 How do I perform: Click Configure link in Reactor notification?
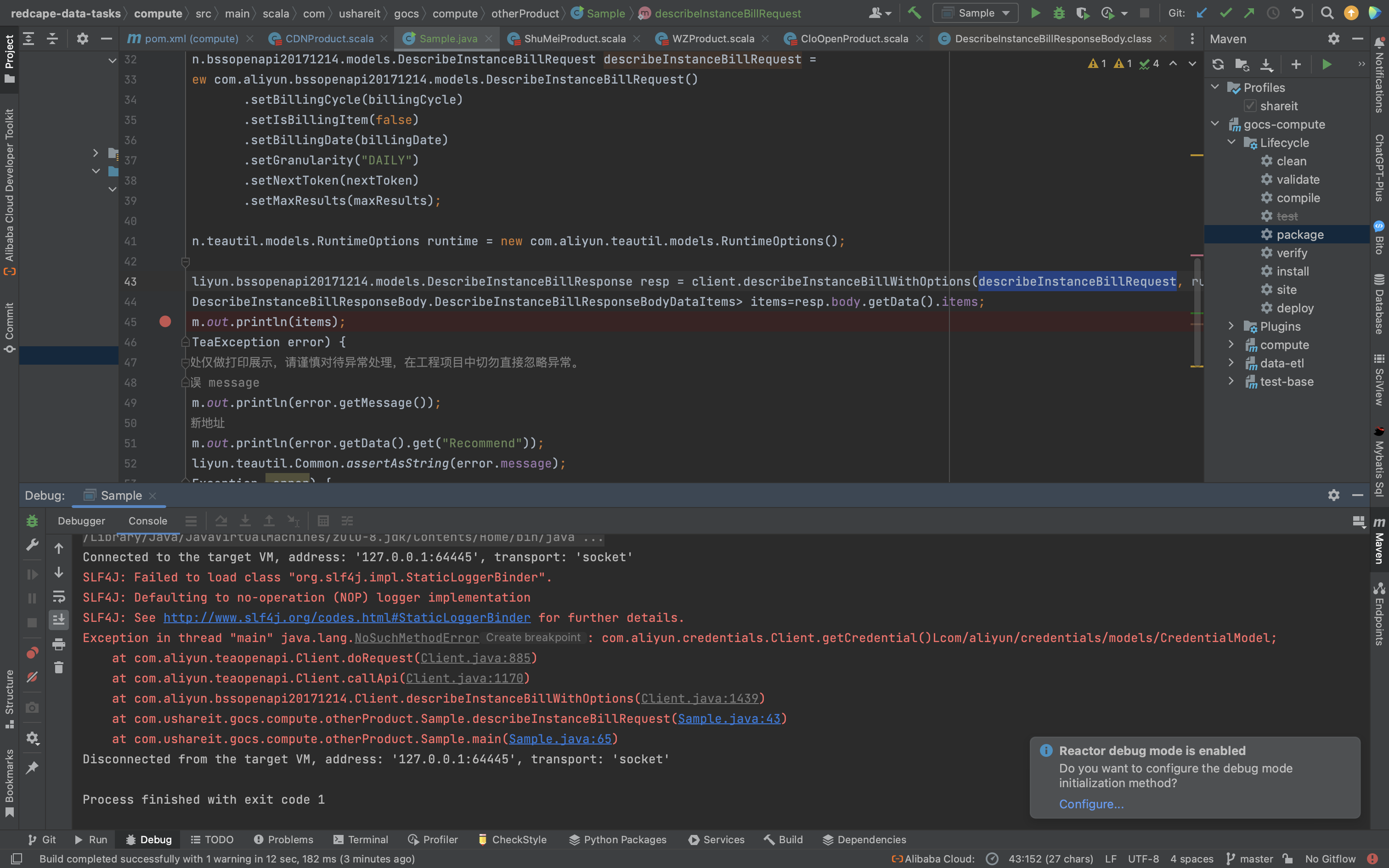pyautogui.click(x=1091, y=804)
